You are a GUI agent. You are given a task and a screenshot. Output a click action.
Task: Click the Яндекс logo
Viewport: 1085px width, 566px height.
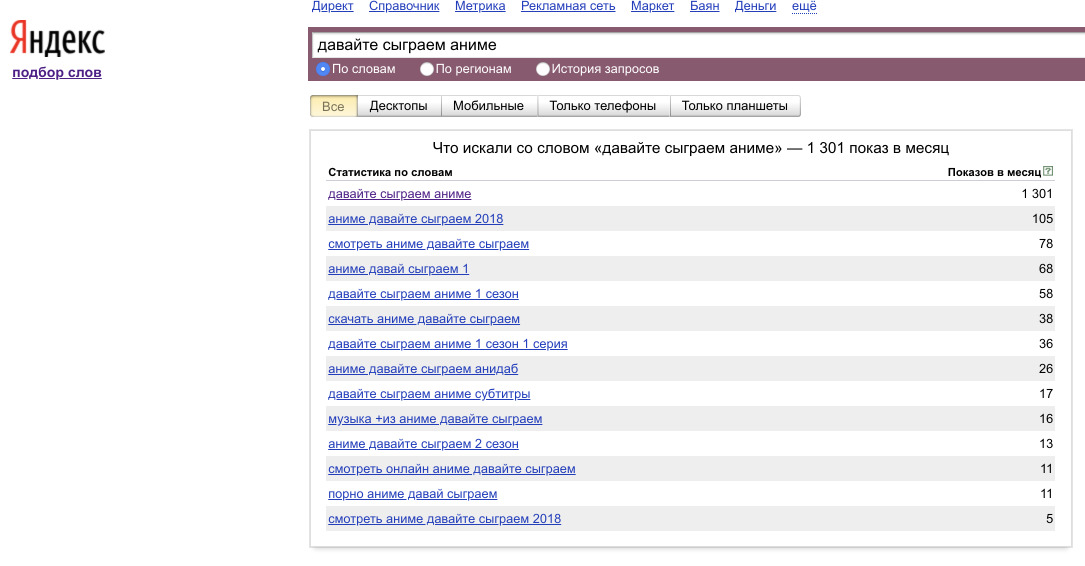[x=57, y=40]
